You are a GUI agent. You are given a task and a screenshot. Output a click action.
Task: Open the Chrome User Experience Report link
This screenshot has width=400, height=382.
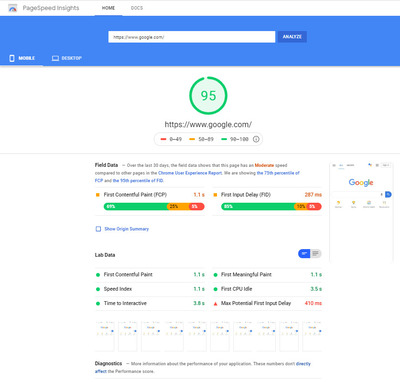click(190, 173)
